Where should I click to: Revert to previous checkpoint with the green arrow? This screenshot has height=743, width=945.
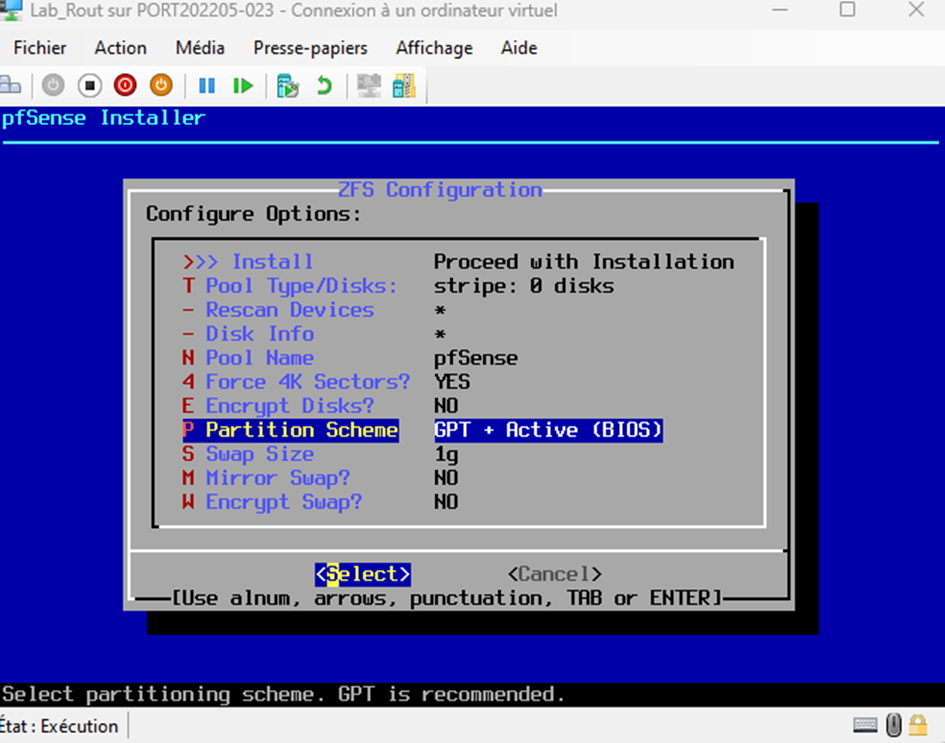click(324, 86)
